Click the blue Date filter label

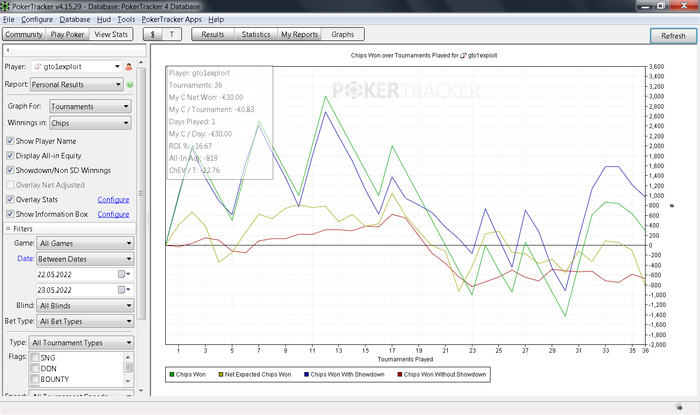[25, 259]
